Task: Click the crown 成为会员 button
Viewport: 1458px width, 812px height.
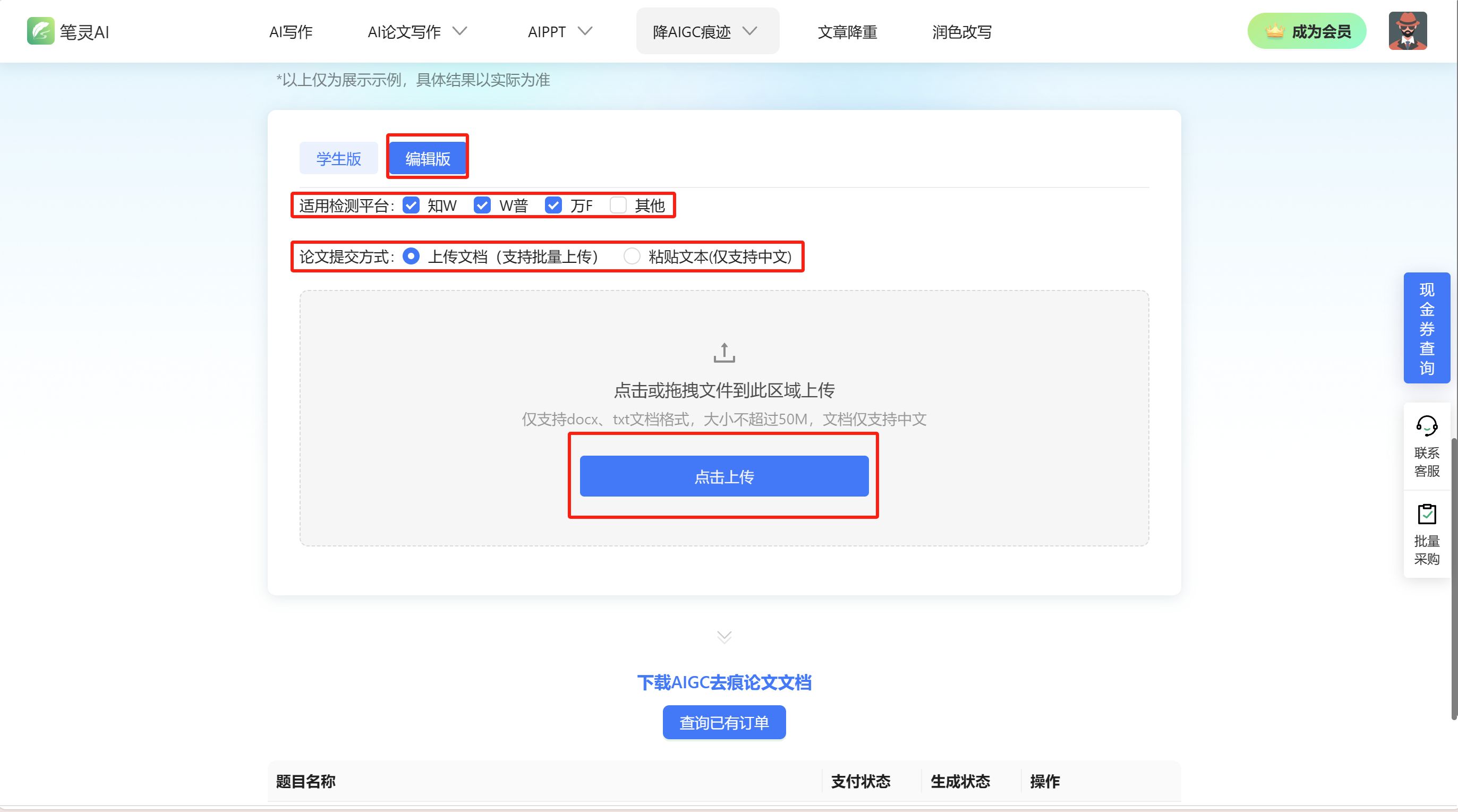Action: (x=1306, y=31)
